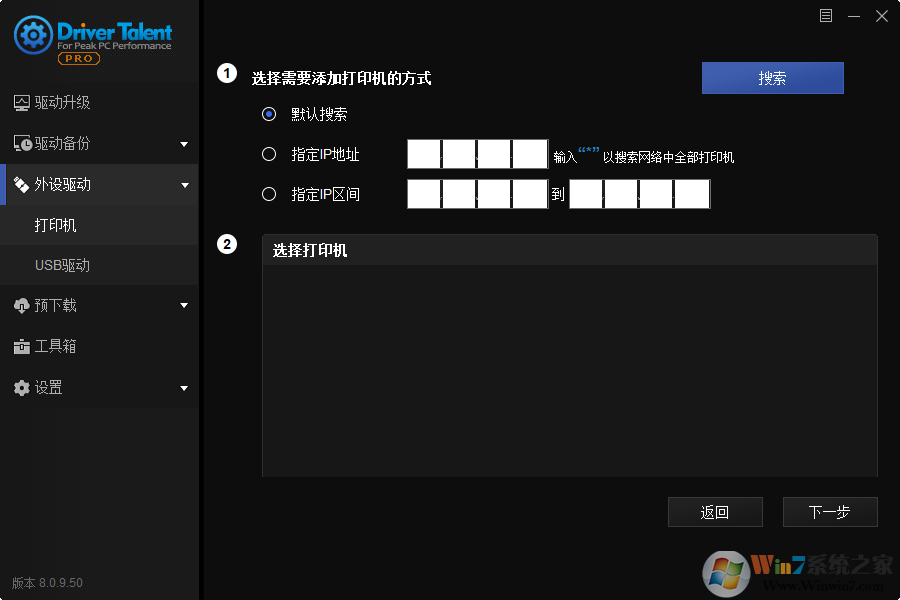This screenshot has width=900, height=600.
Task: Collapse the 外设驱动 expander arrow
Action: click(x=184, y=184)
